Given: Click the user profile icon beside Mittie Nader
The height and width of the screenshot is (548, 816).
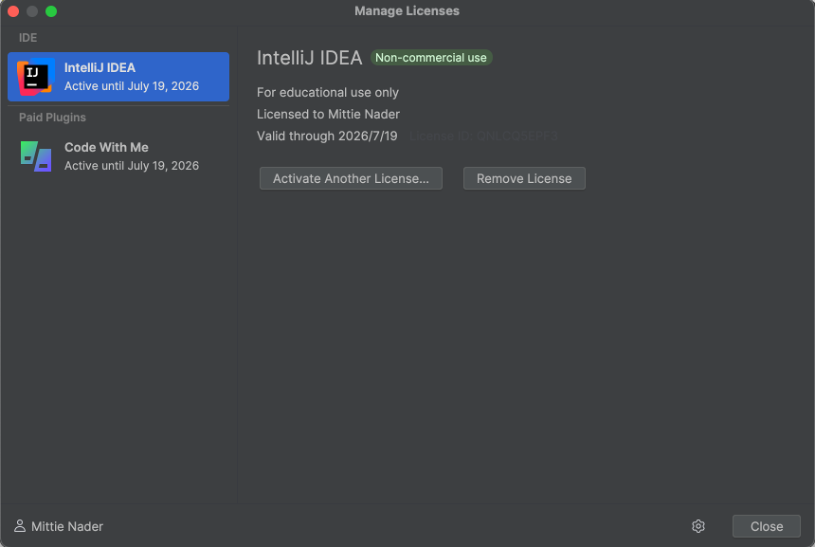Looking at the screenshot, I should coord(20,526).
